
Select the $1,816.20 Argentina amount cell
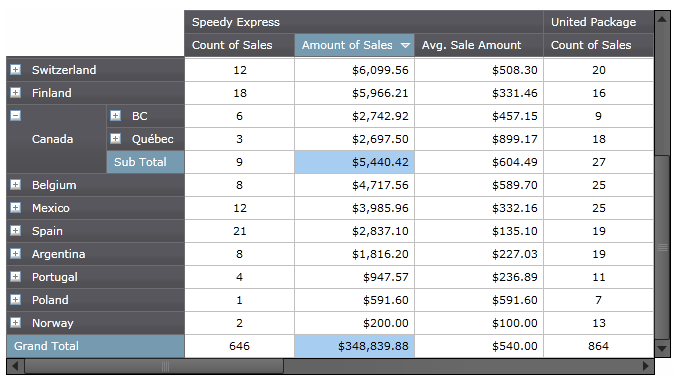pos(354,254)
